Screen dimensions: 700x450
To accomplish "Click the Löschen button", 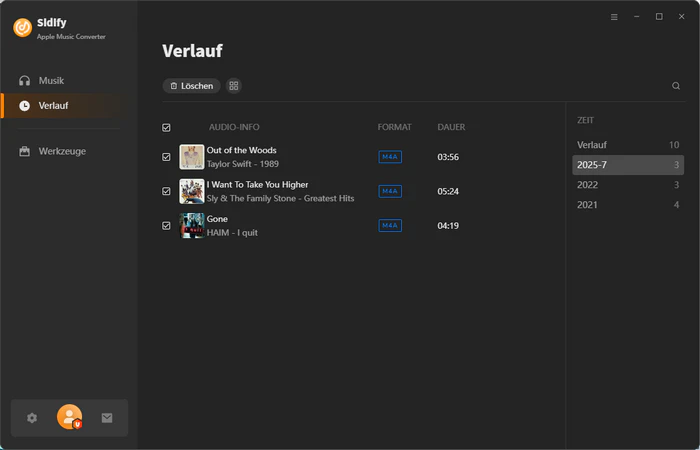I will coord(192,86).
